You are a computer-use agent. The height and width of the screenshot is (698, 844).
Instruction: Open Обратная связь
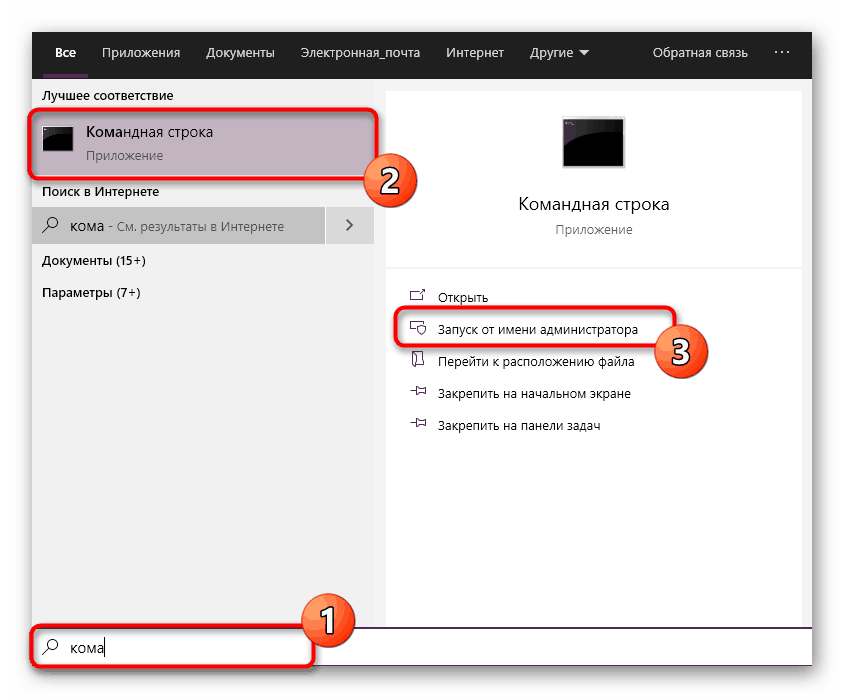(700, 53)
